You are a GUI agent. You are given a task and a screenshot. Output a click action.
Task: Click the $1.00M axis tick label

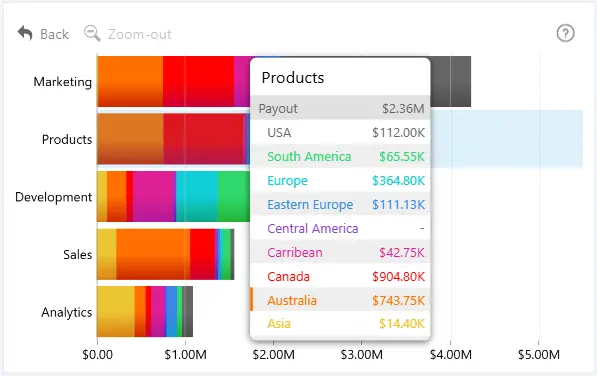(x=185, y=355)
